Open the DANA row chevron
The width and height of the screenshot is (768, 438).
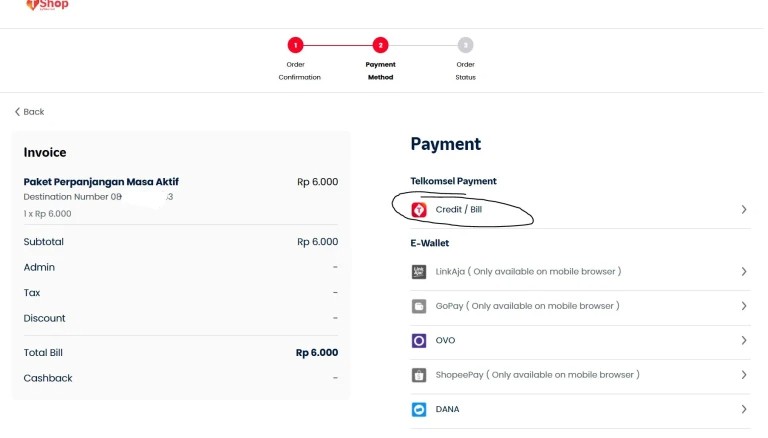tap(744, 410)
